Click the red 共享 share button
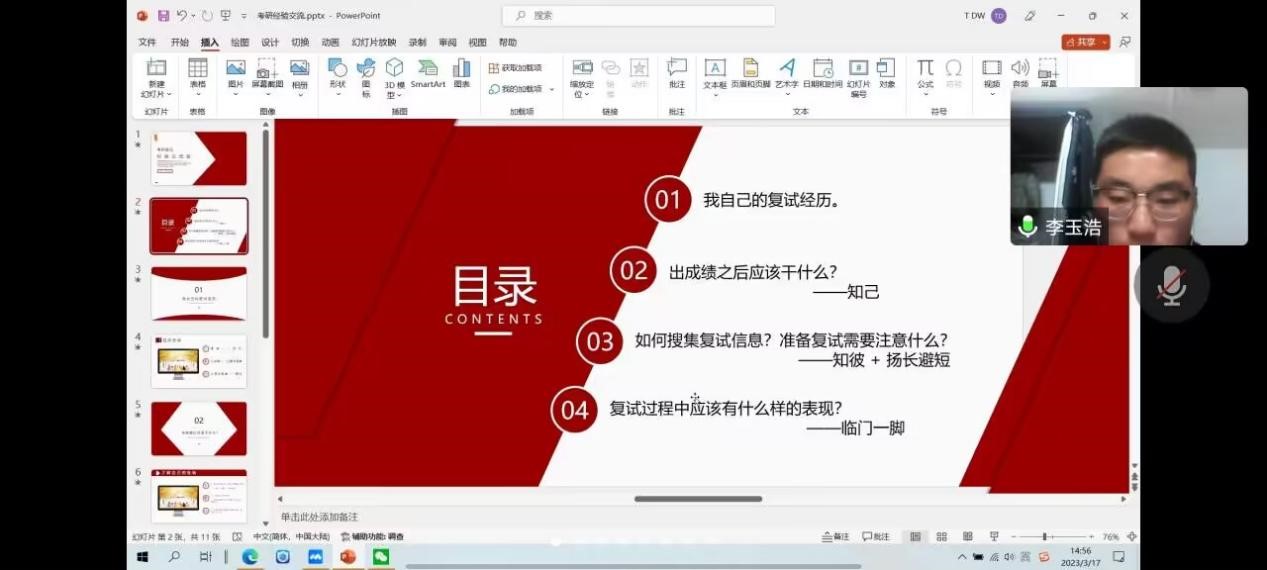1267x570 pixels. [1085, 42]
